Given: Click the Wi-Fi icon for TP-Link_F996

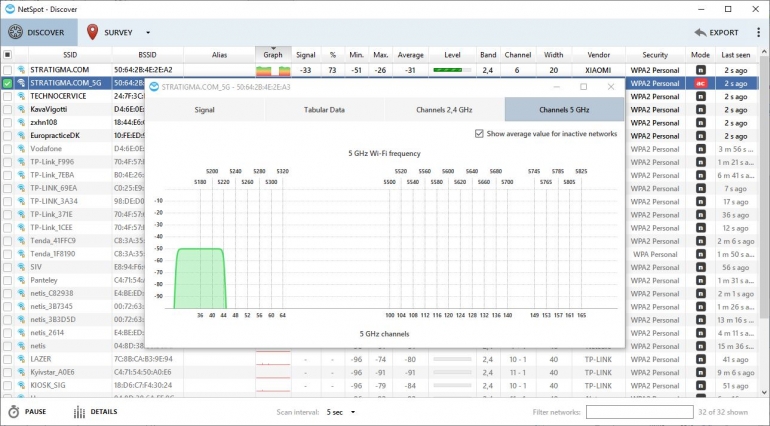Looking at the screenshot, I should (x=21, y=162).
